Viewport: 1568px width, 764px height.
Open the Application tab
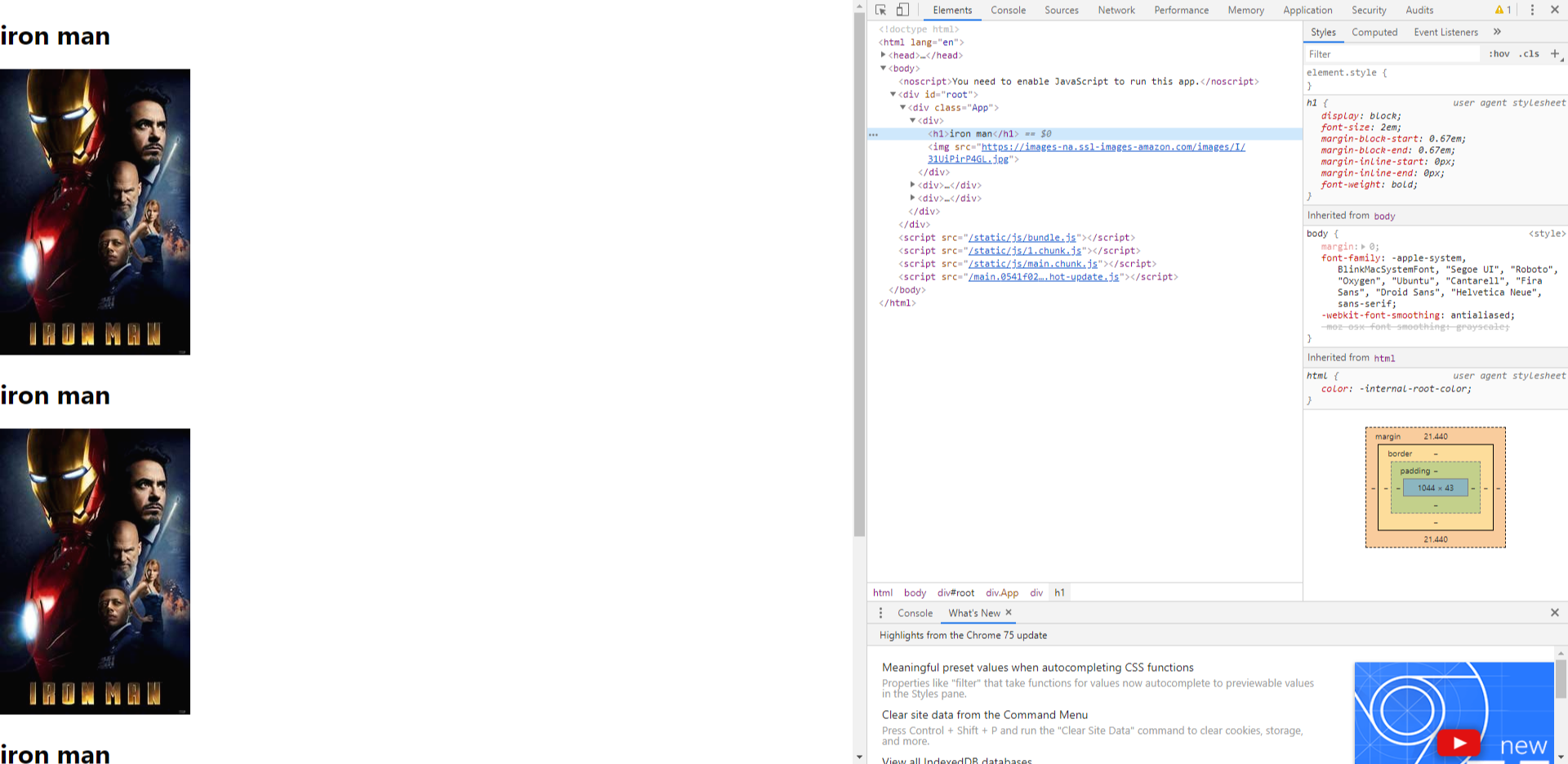coord(1307,10)
